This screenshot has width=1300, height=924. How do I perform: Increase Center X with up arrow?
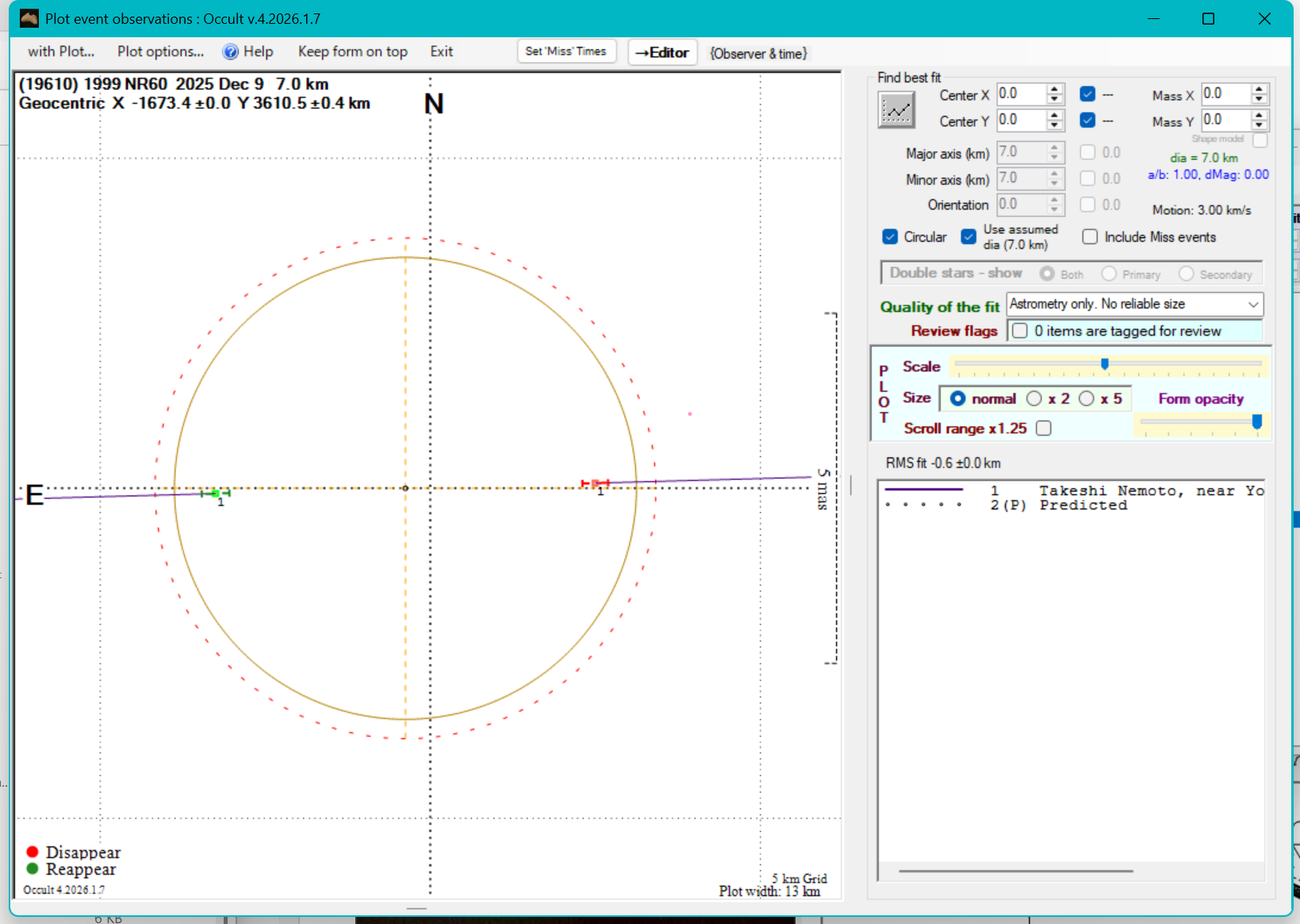tap(1054, 89)
